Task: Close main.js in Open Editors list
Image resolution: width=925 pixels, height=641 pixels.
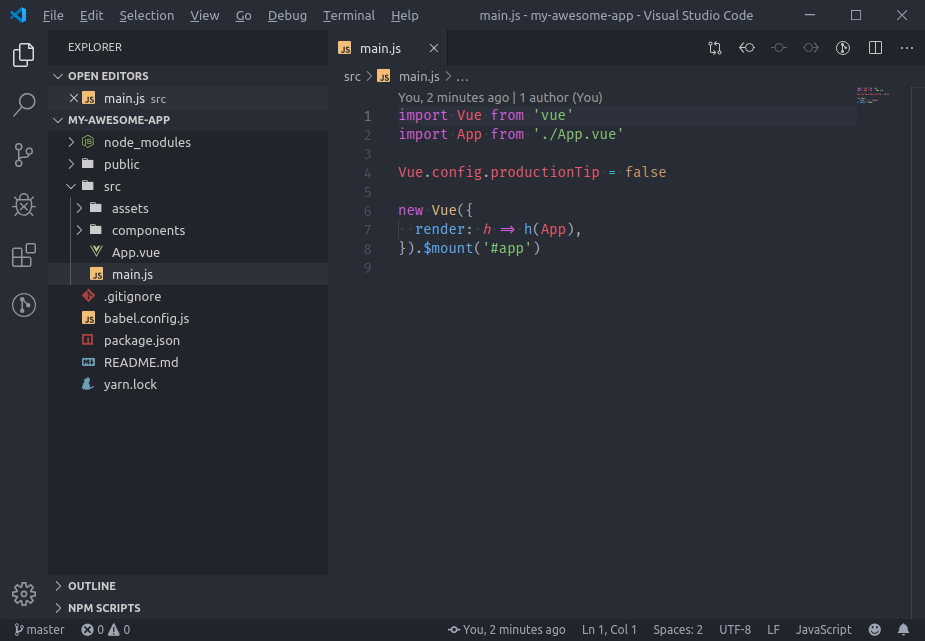Action: pos(74,98)
